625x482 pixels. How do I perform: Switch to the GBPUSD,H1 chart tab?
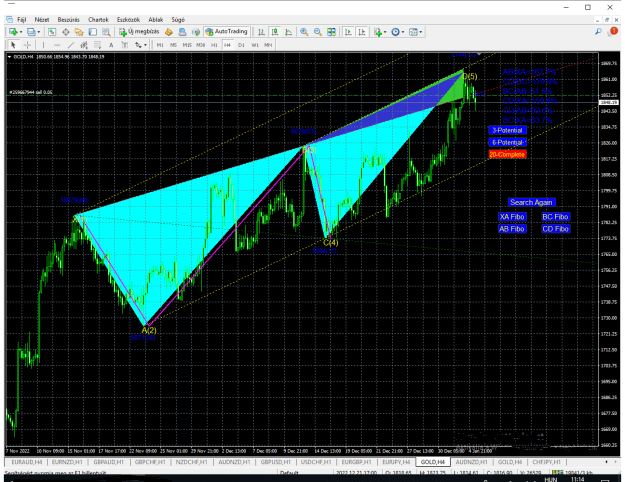275,462
